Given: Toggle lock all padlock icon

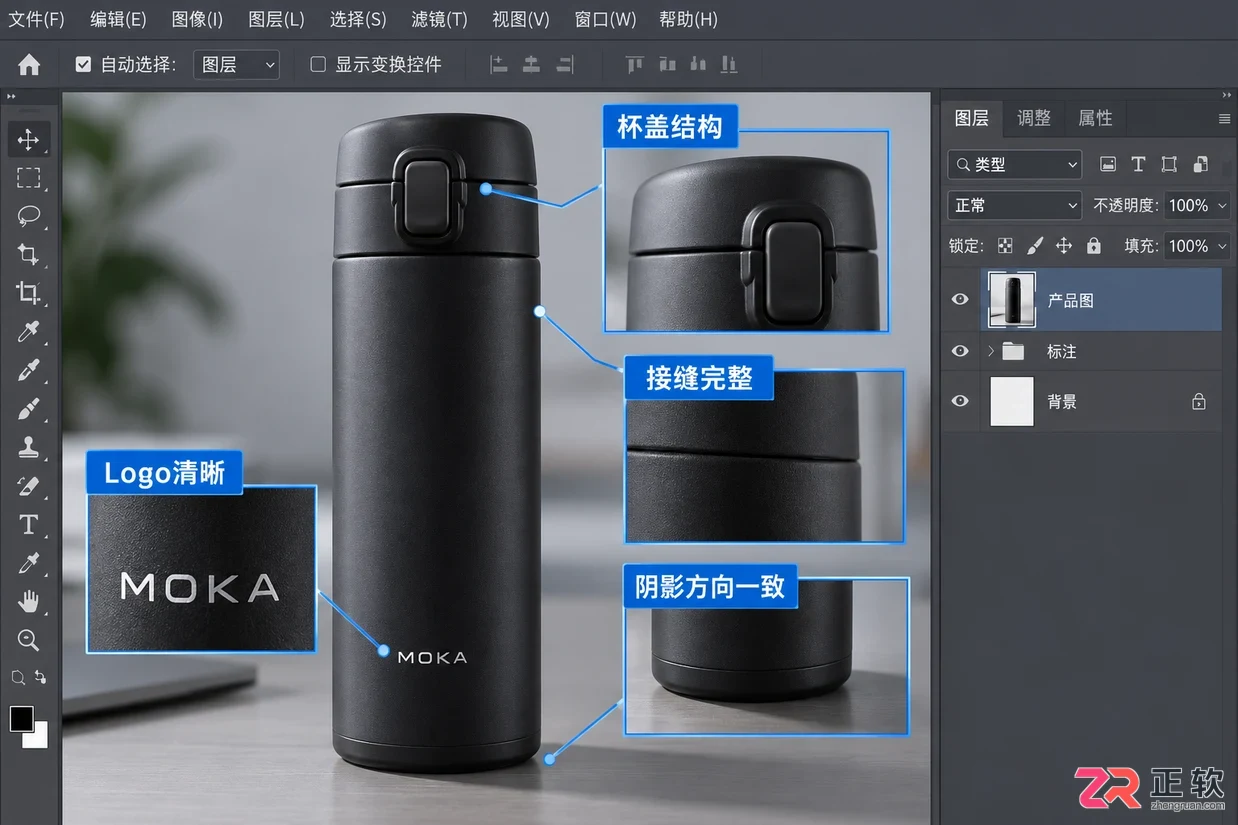Looking at the screenshot, I should [1093, 246].
